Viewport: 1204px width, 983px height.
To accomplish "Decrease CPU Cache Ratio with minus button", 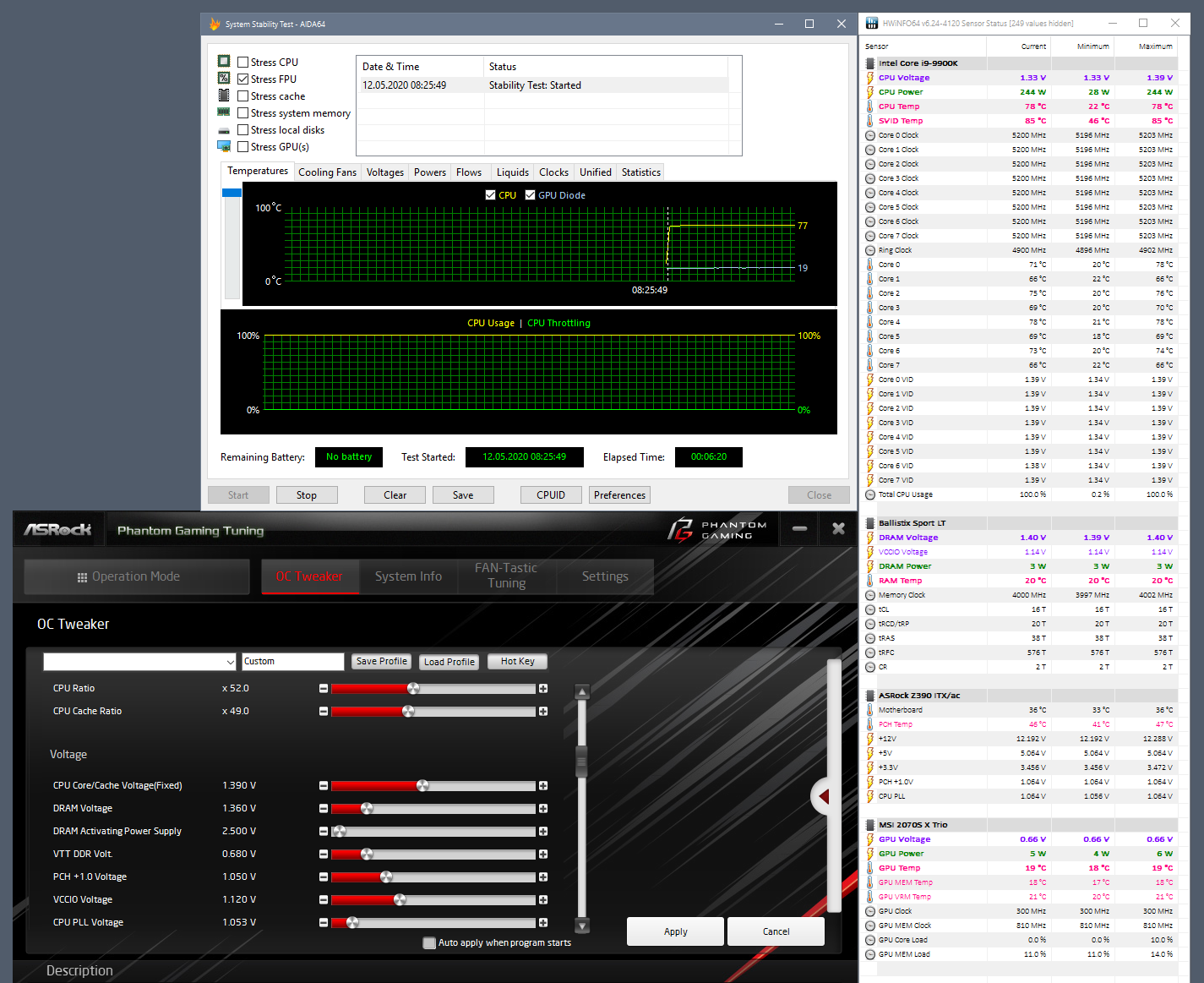I will pos(324,712).
